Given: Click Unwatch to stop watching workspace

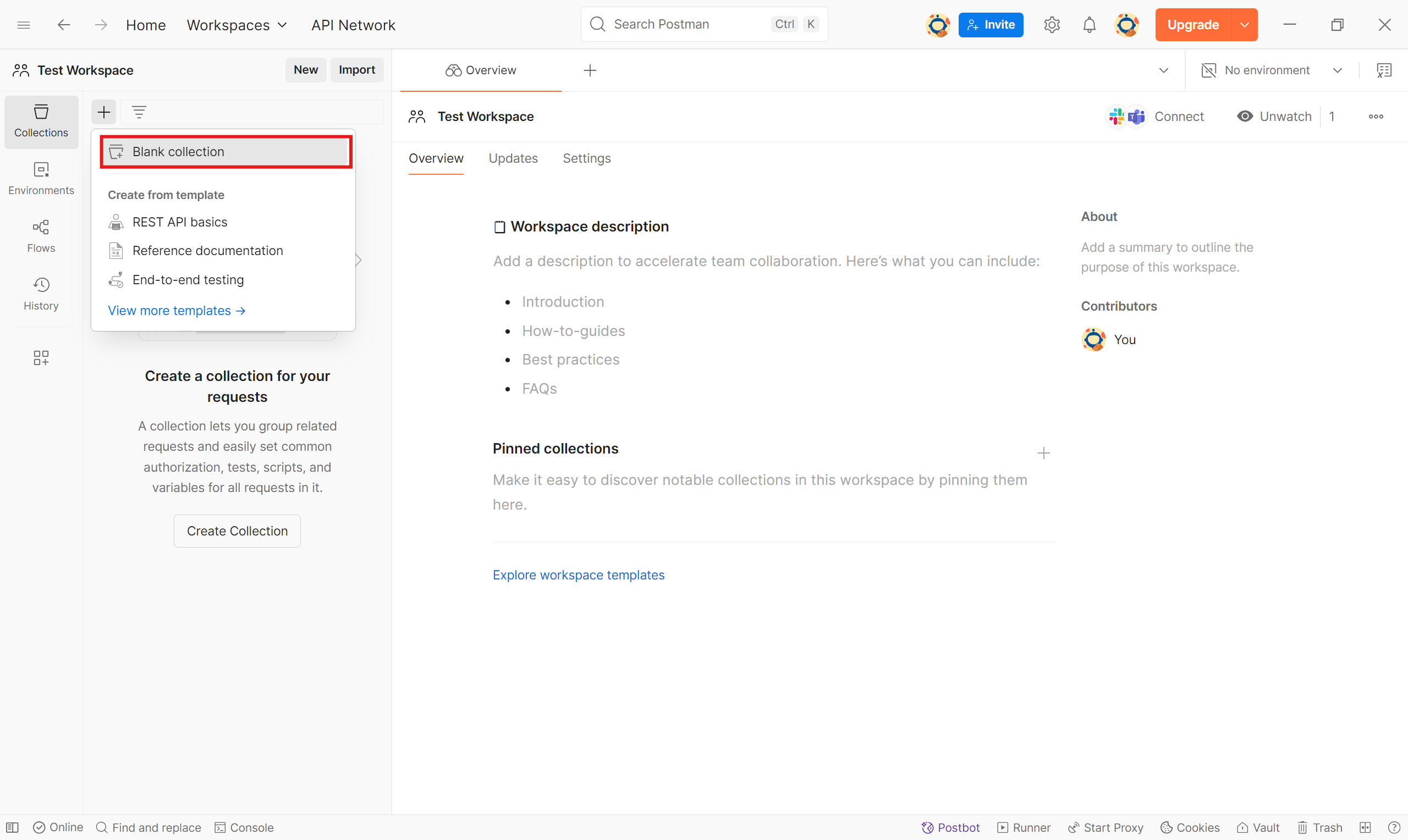Looking at the screenshot, I should pyautogui.click(x=1274, y=117).
